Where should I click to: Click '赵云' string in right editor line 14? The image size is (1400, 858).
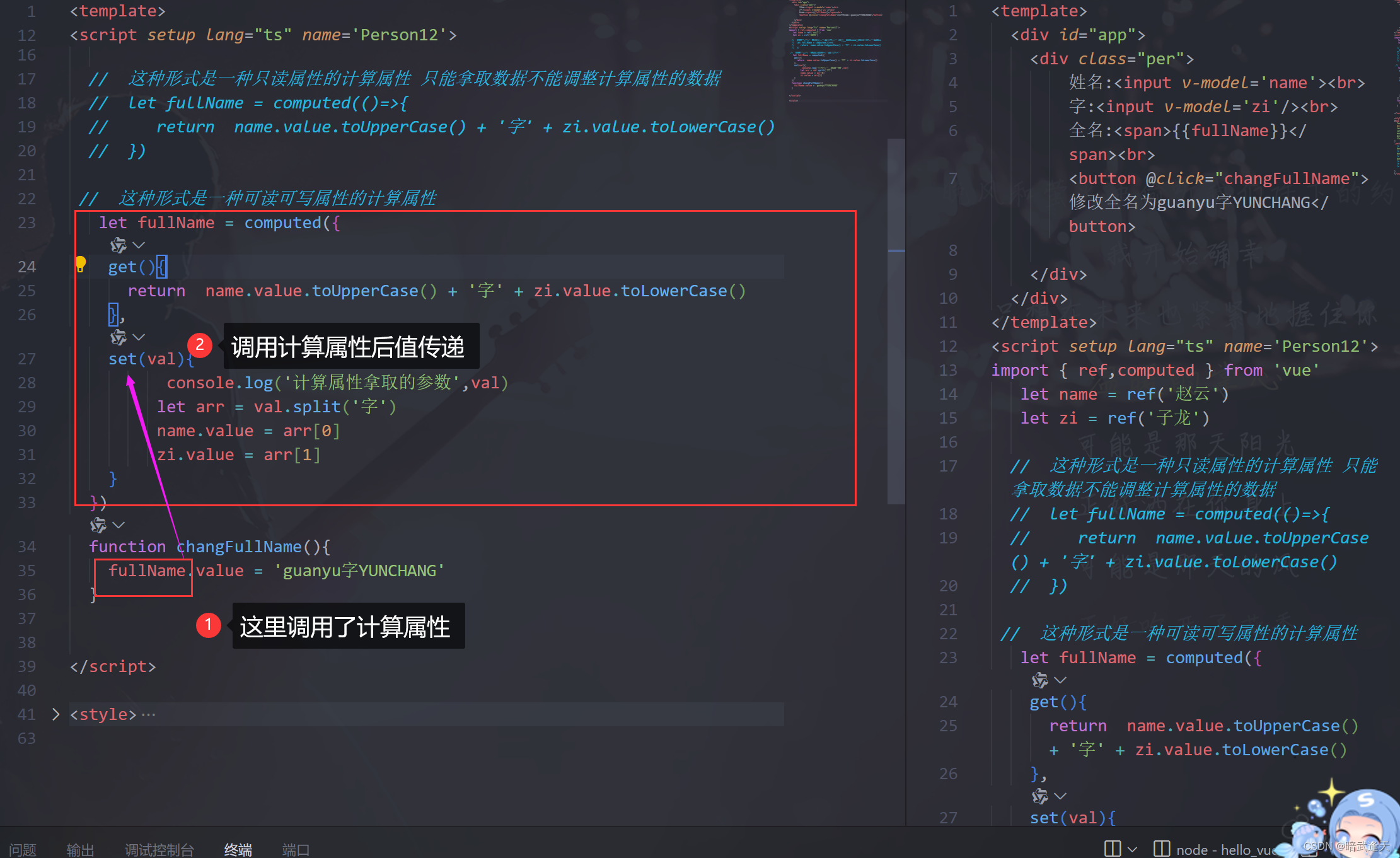pos(1193,394)
